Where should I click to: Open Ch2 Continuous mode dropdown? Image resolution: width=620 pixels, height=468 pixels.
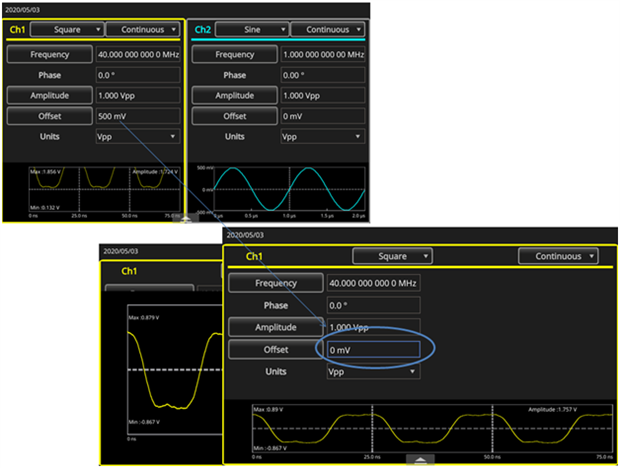[x=328, y=30]
